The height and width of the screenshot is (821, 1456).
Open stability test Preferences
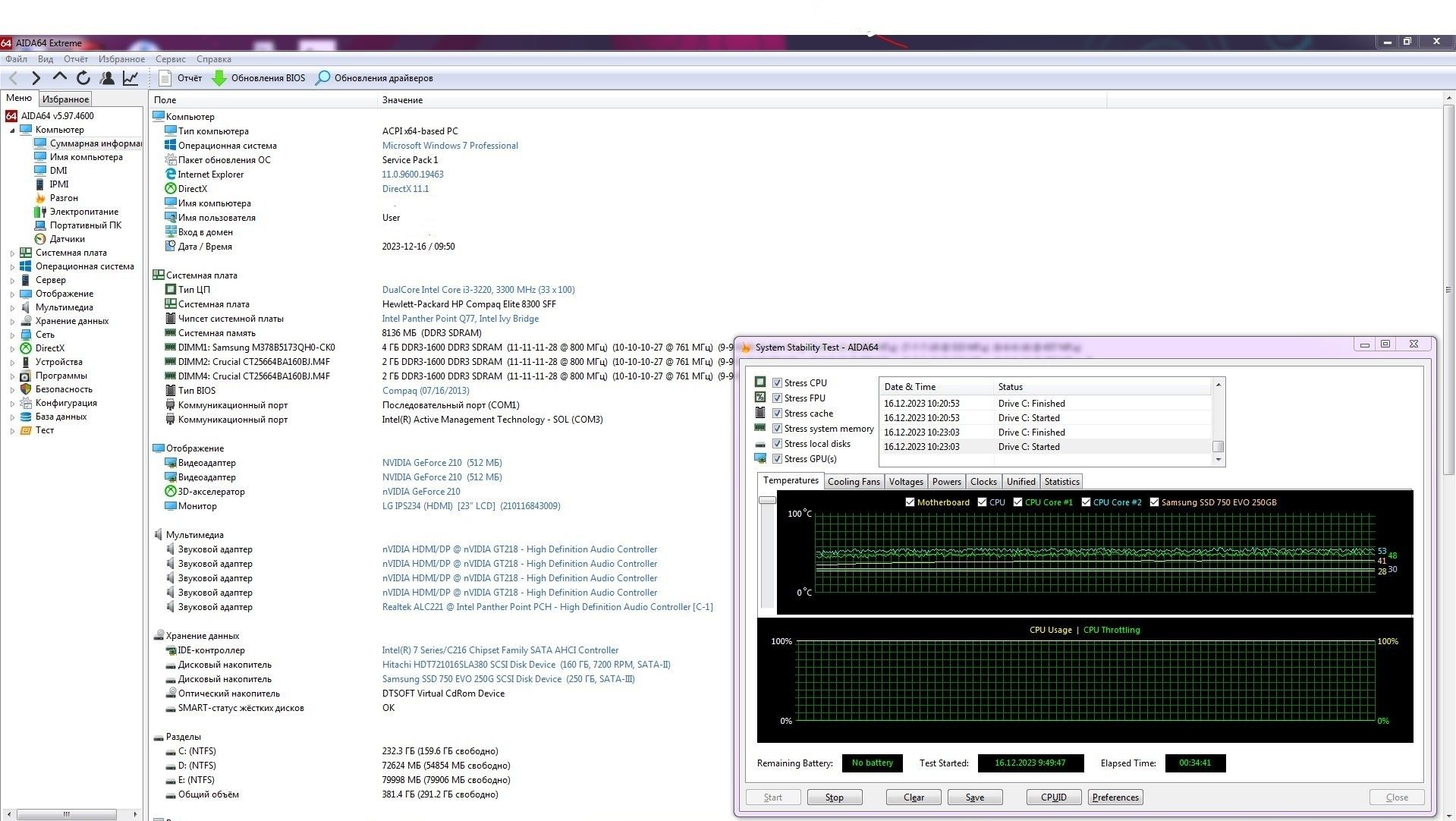1115,797
